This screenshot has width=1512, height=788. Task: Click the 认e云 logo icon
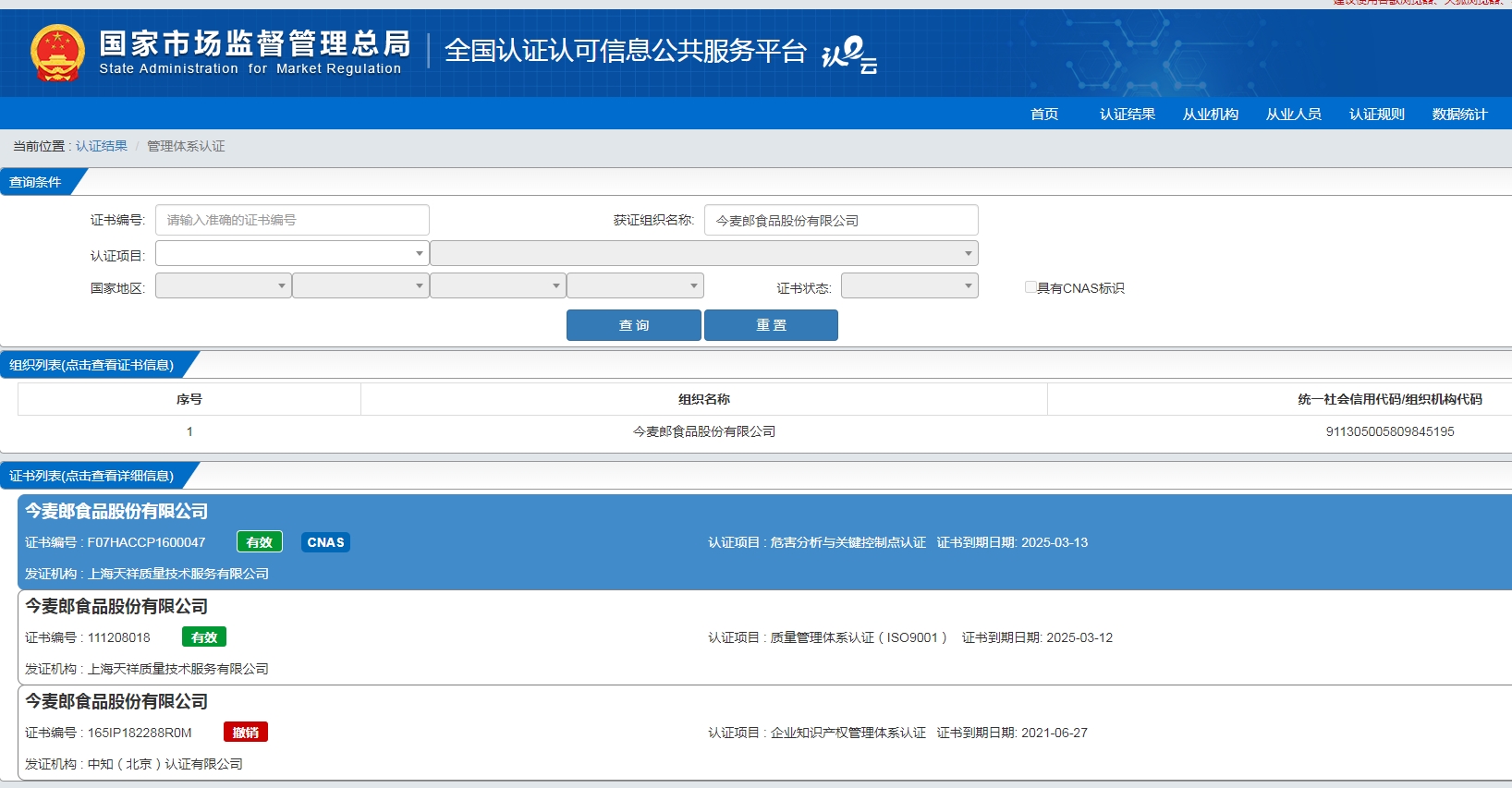[849, 55]
